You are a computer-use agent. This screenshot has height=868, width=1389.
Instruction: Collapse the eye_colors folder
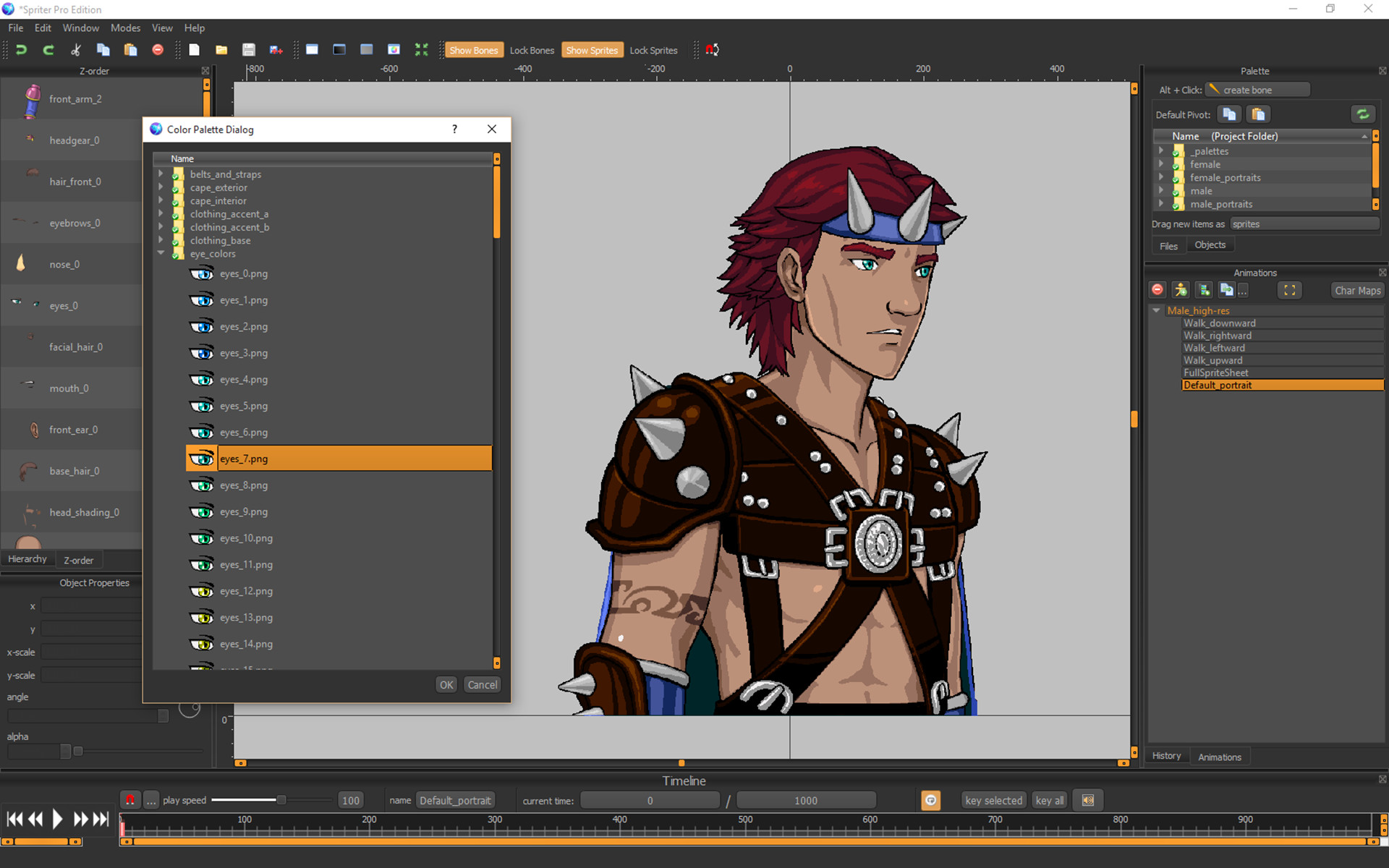tap(161, 253)
